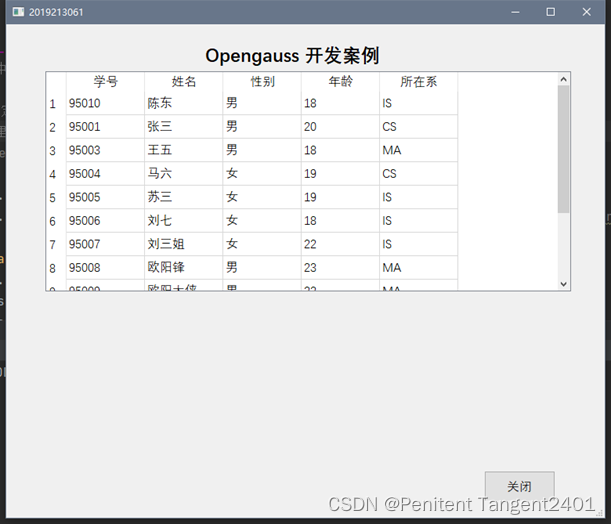The height and width of the screenshot is (524, 611).
Task: Select the name cell 马六
Action: 184,174
